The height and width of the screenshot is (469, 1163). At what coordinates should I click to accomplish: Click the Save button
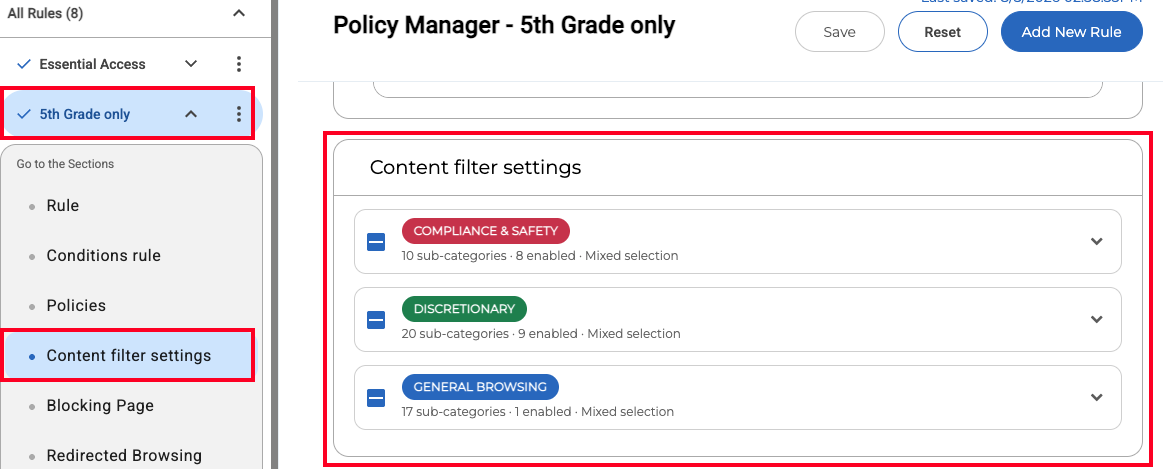pos(840,32)
